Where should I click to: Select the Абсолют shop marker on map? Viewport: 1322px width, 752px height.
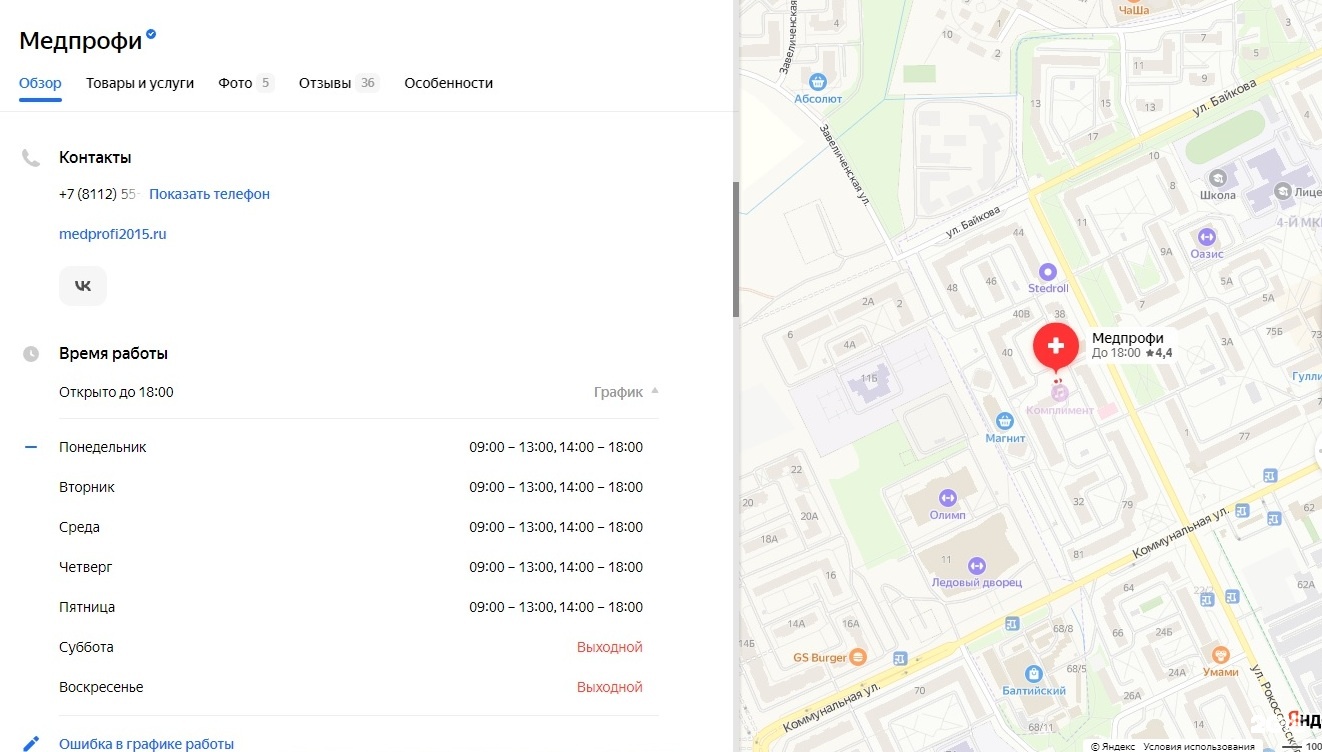(818, 82)
